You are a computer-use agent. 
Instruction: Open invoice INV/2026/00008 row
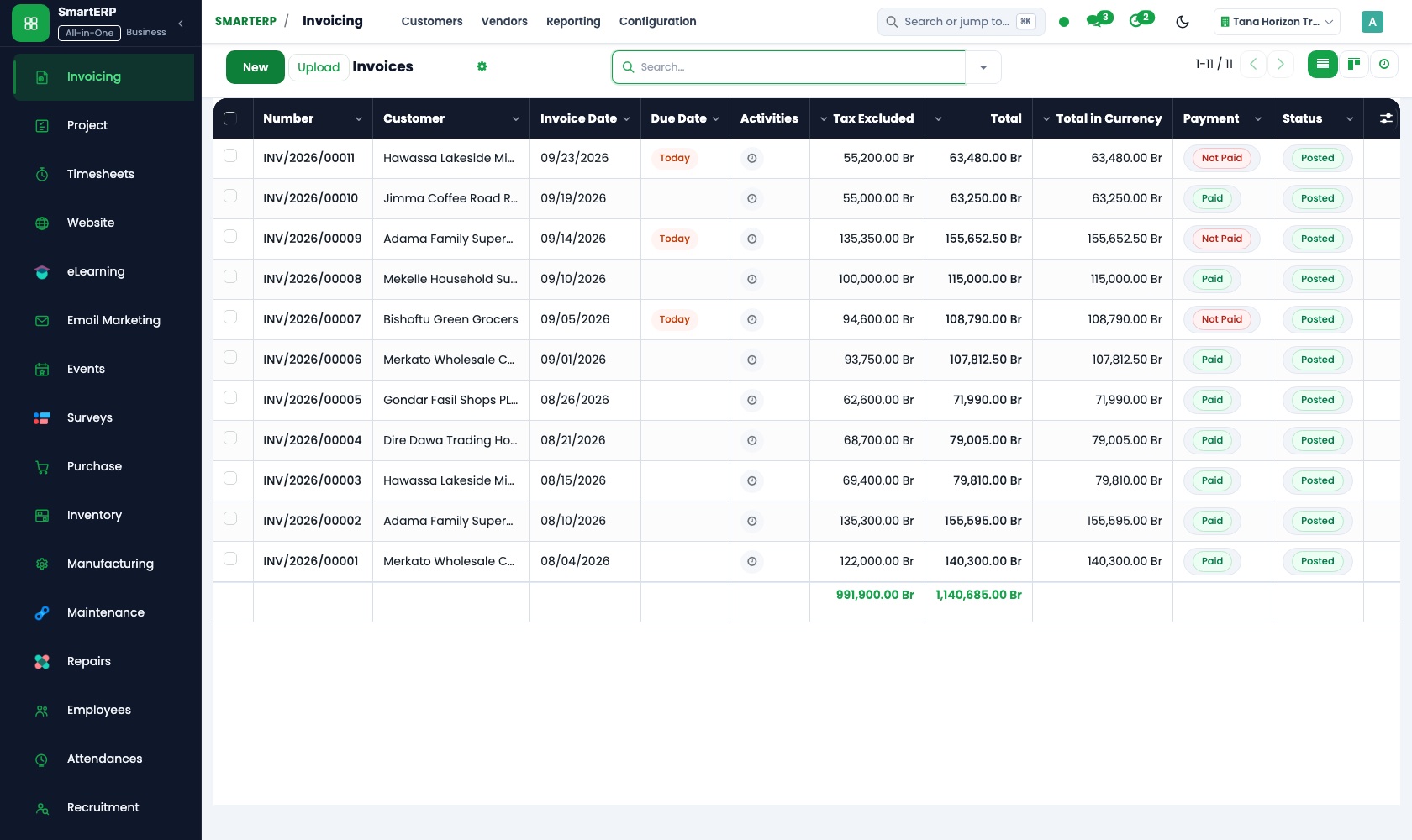[806, 279]
